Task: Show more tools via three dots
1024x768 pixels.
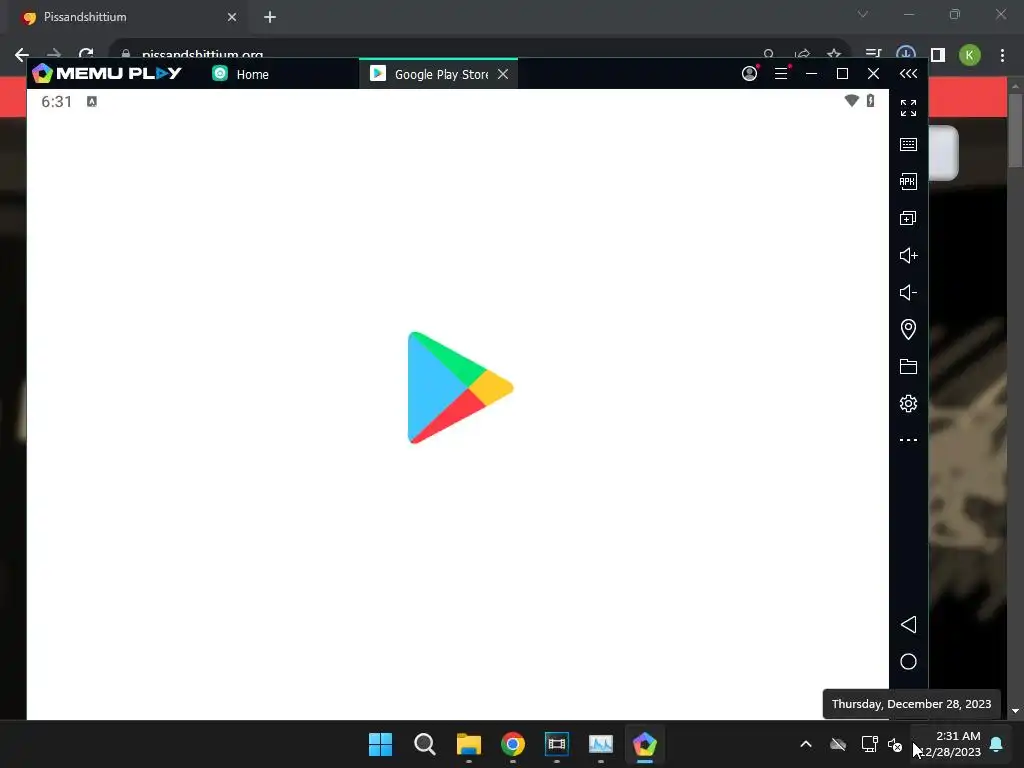Action: (908, 440)
